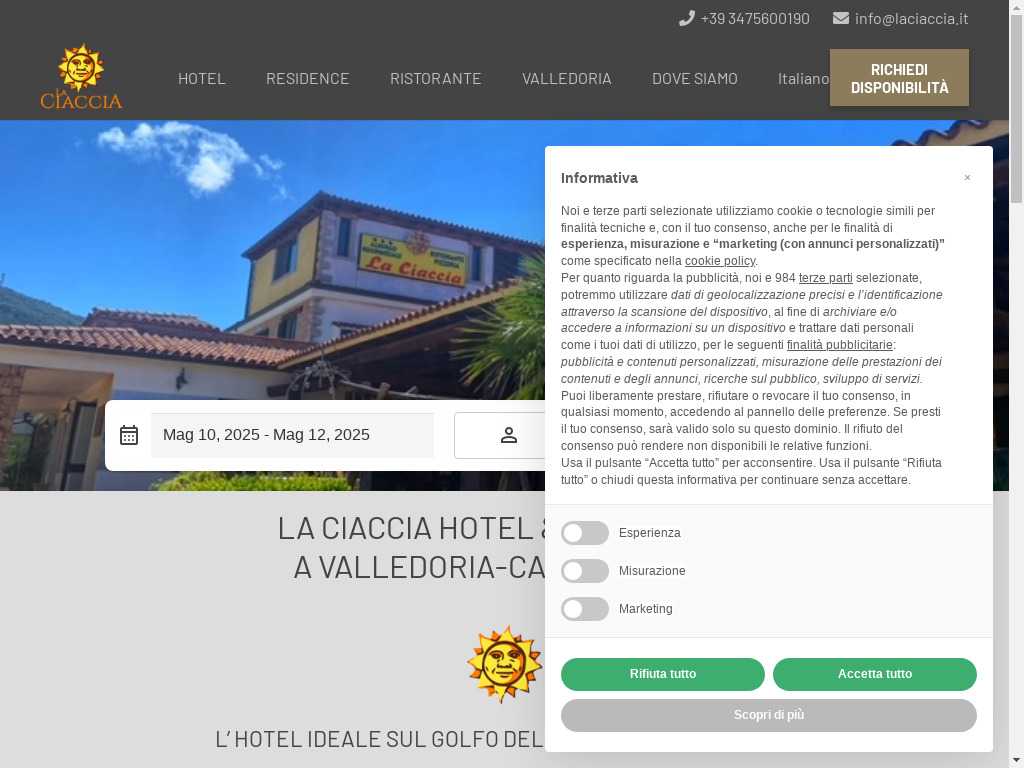The image size is (1024, 768).
Task: Open the cookie policy link
Action: (x=720, y=261)
